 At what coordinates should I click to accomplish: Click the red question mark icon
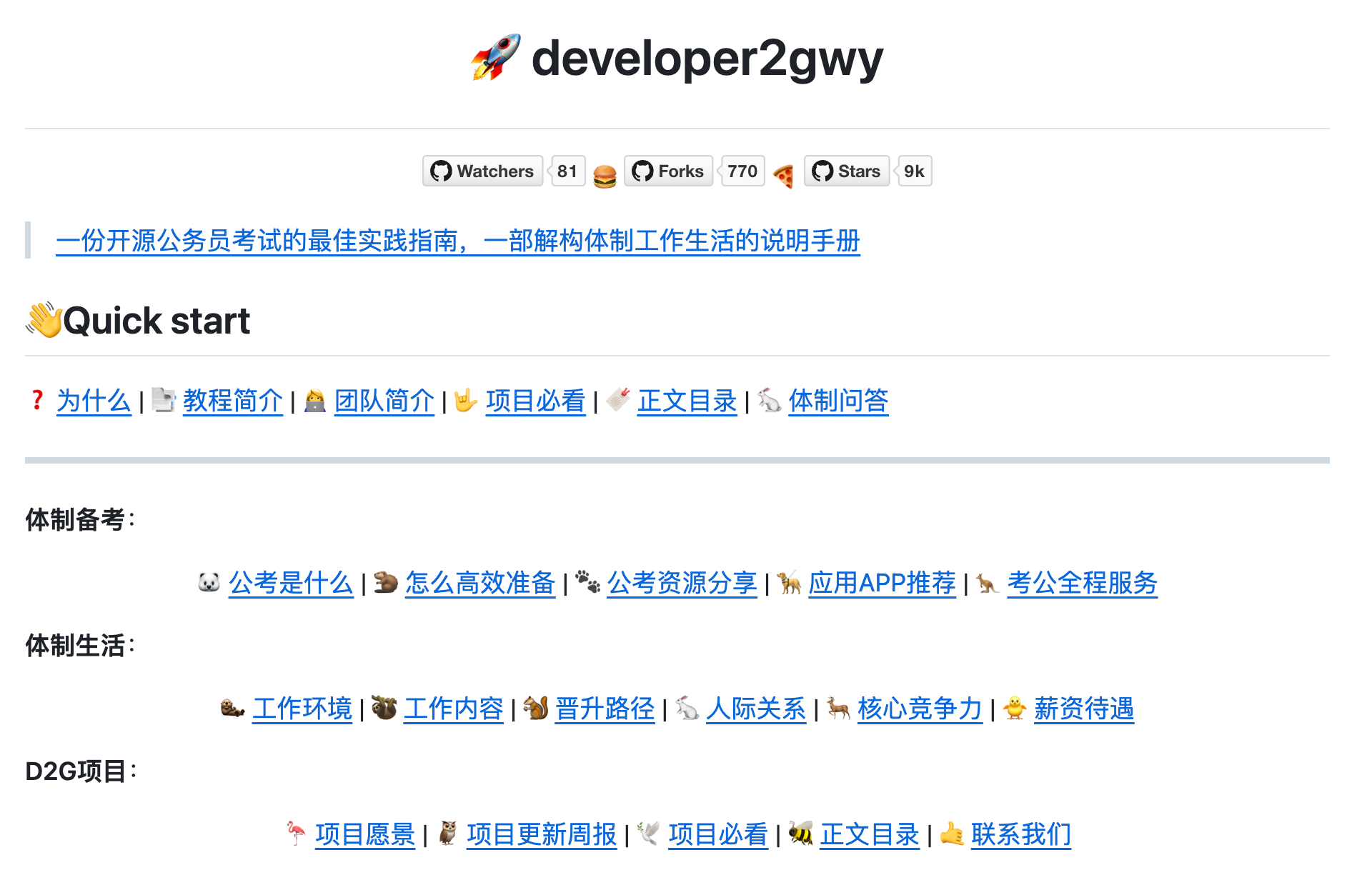[x=37, y=400]
